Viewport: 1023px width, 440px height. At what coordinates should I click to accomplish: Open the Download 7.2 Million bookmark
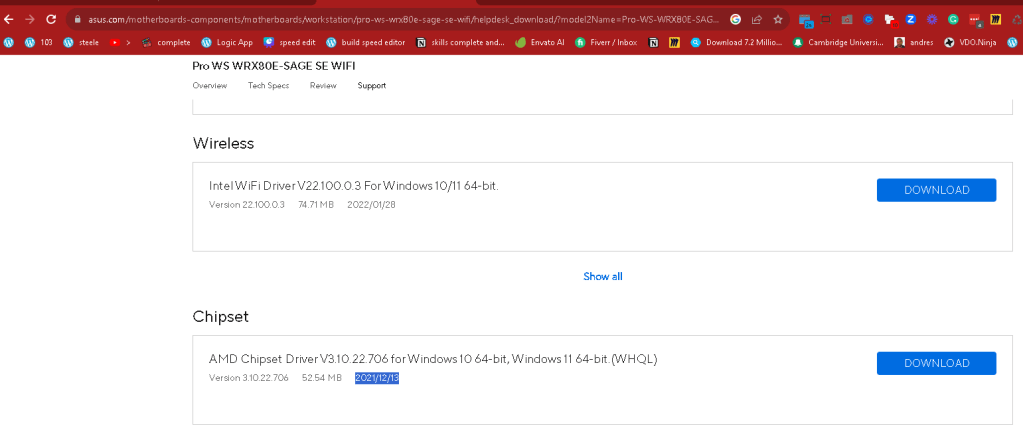(737, 42)
